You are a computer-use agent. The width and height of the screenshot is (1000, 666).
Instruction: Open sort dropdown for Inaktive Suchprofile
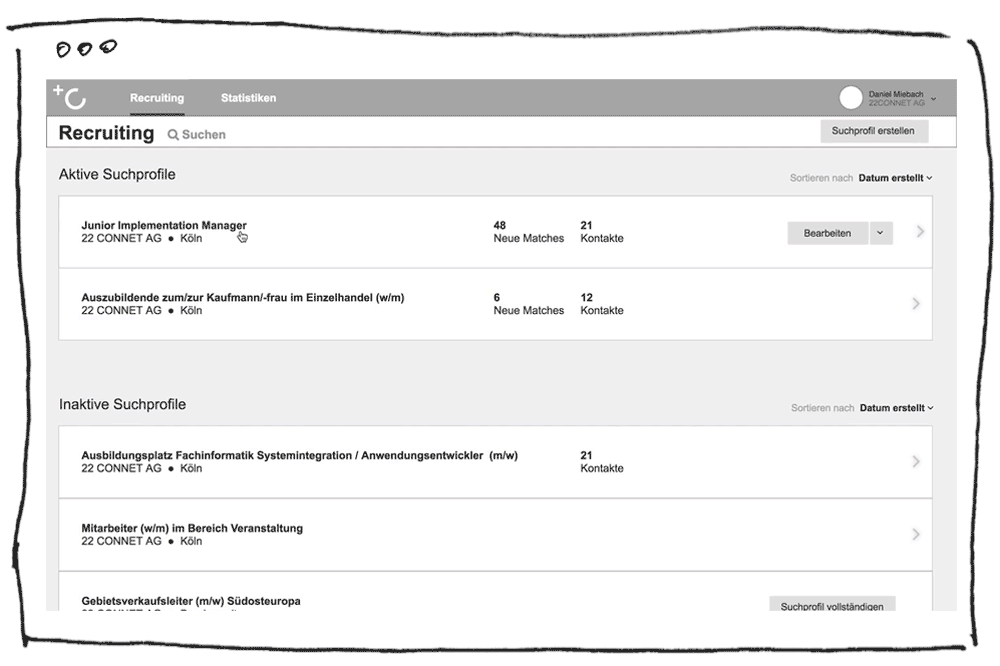tap(897, 408)
